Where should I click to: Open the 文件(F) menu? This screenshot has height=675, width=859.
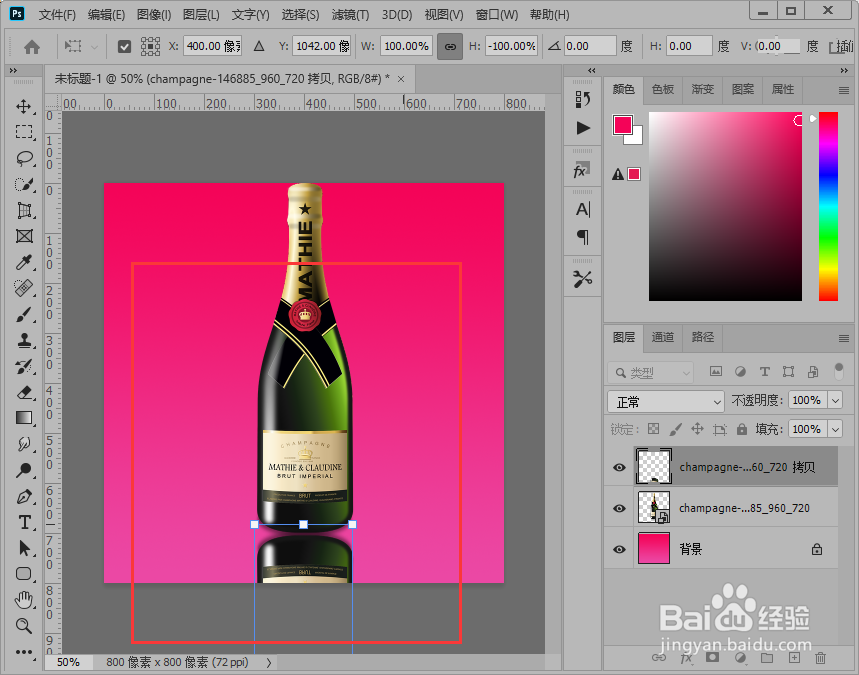[57, 15]
